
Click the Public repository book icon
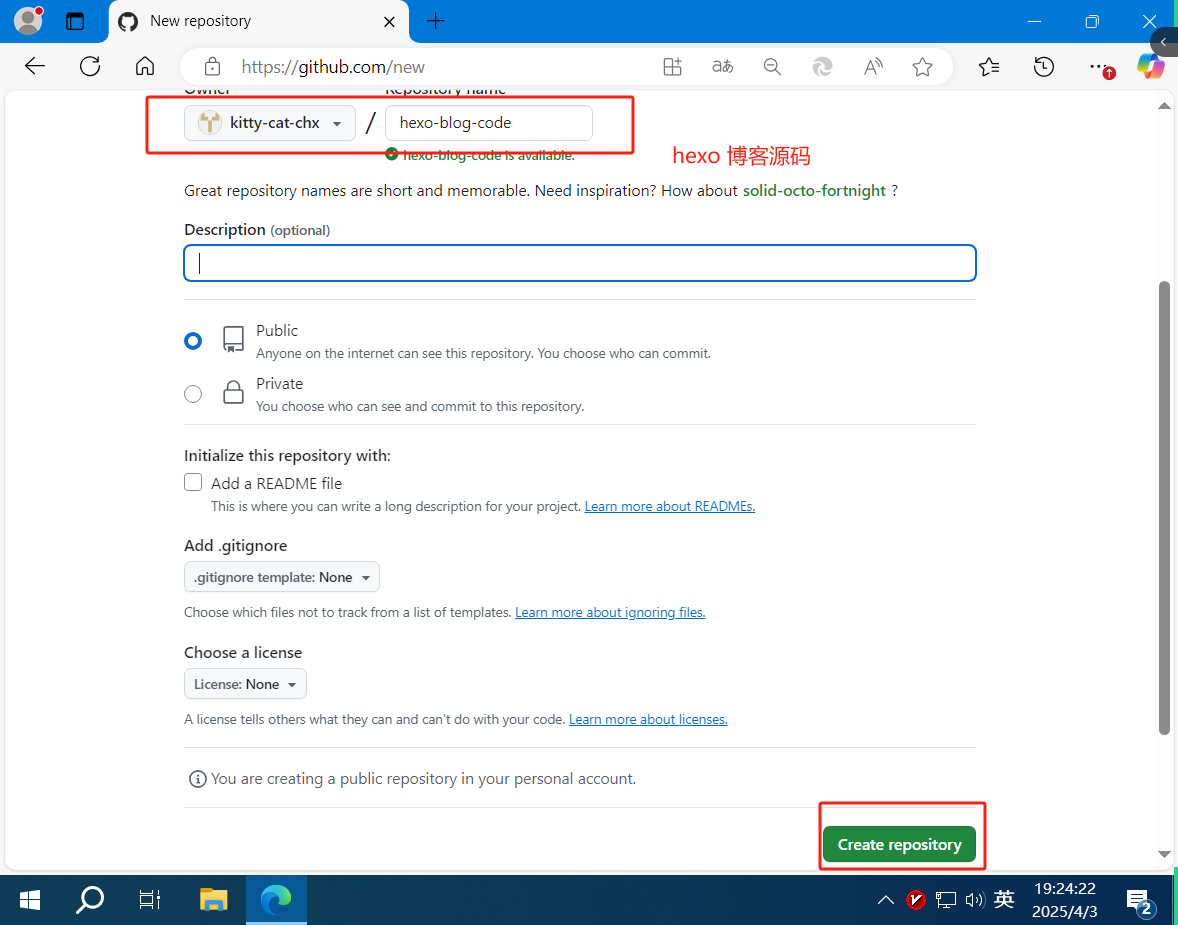coord(234,340)
